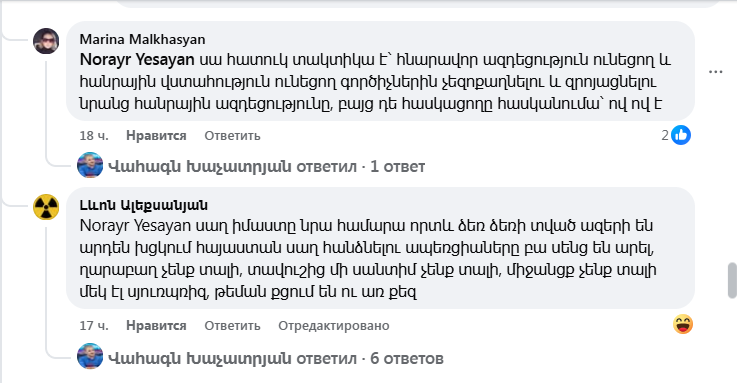Open the radiation symbol avatar of Լևոն Ալեքսանյան
Image resolution: width=737 pixels, height=383 pixels.
46,207
